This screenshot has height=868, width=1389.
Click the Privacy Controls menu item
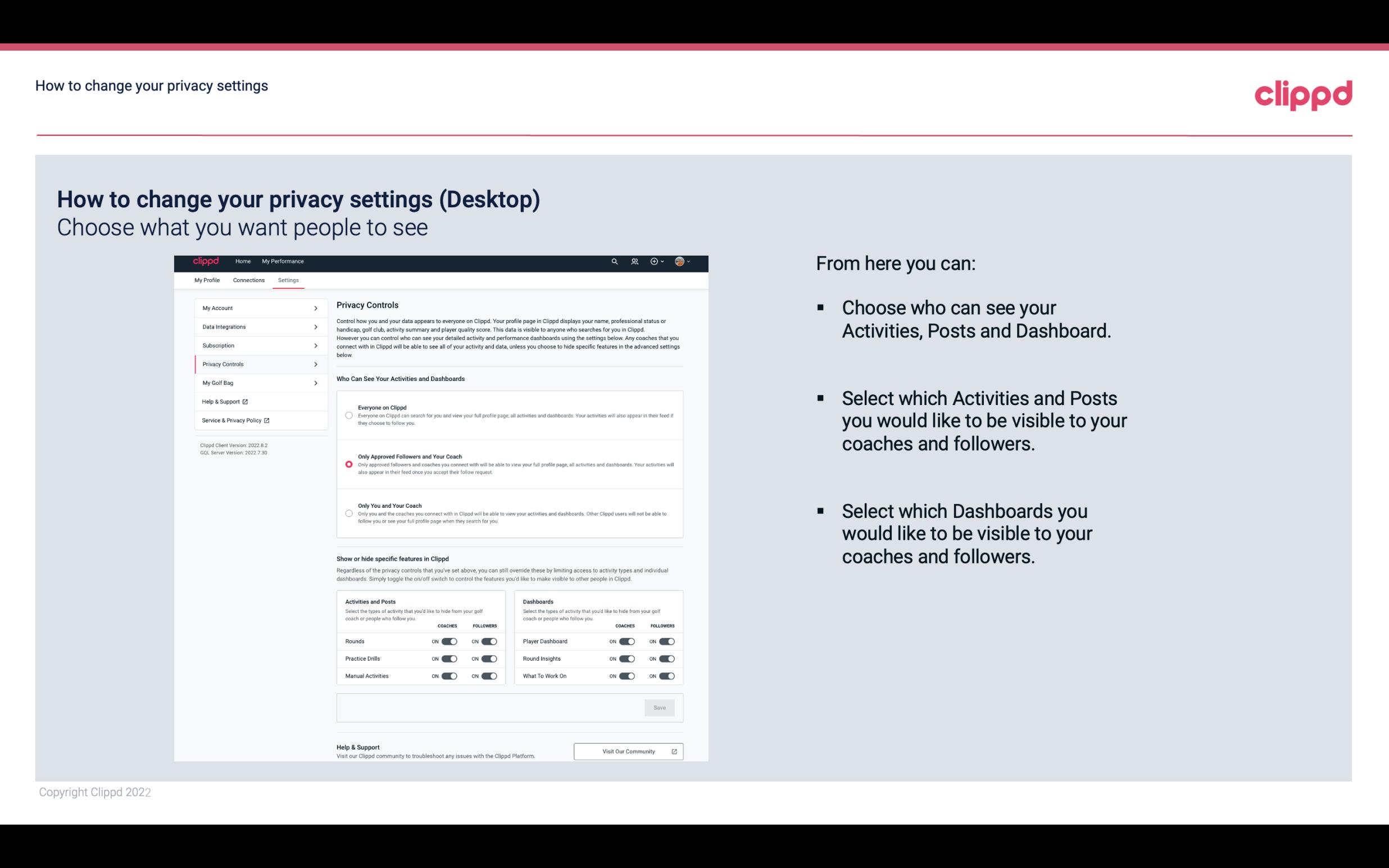(x=256, y=364)
